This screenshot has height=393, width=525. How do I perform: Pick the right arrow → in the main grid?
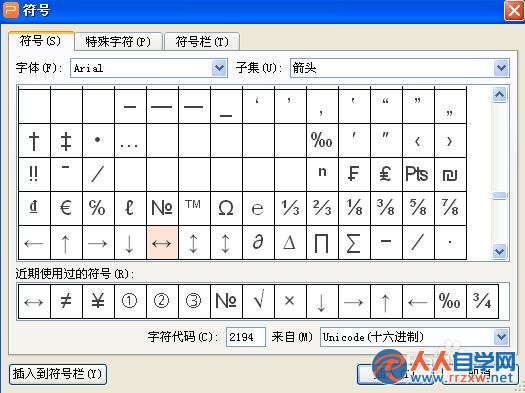pos(98,242)
